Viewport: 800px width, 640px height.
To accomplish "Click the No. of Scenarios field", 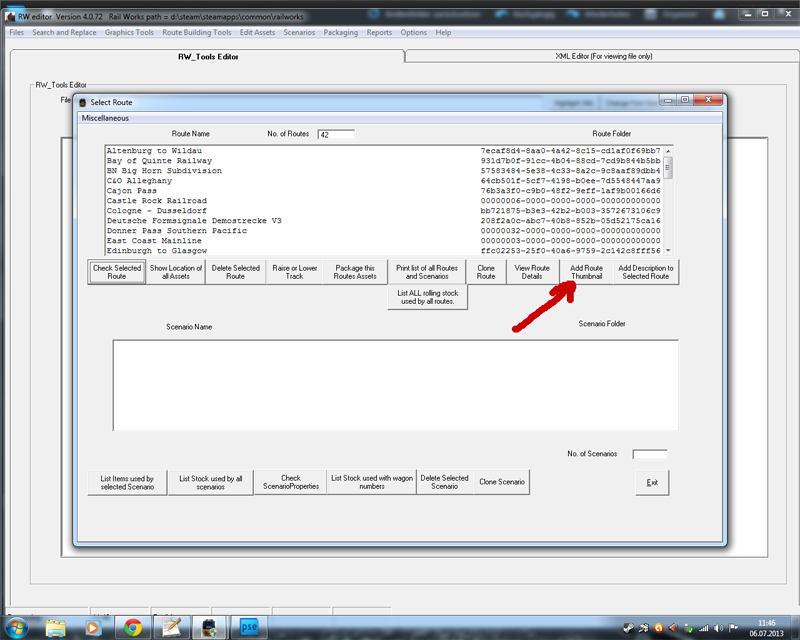I will pos(649,454).
